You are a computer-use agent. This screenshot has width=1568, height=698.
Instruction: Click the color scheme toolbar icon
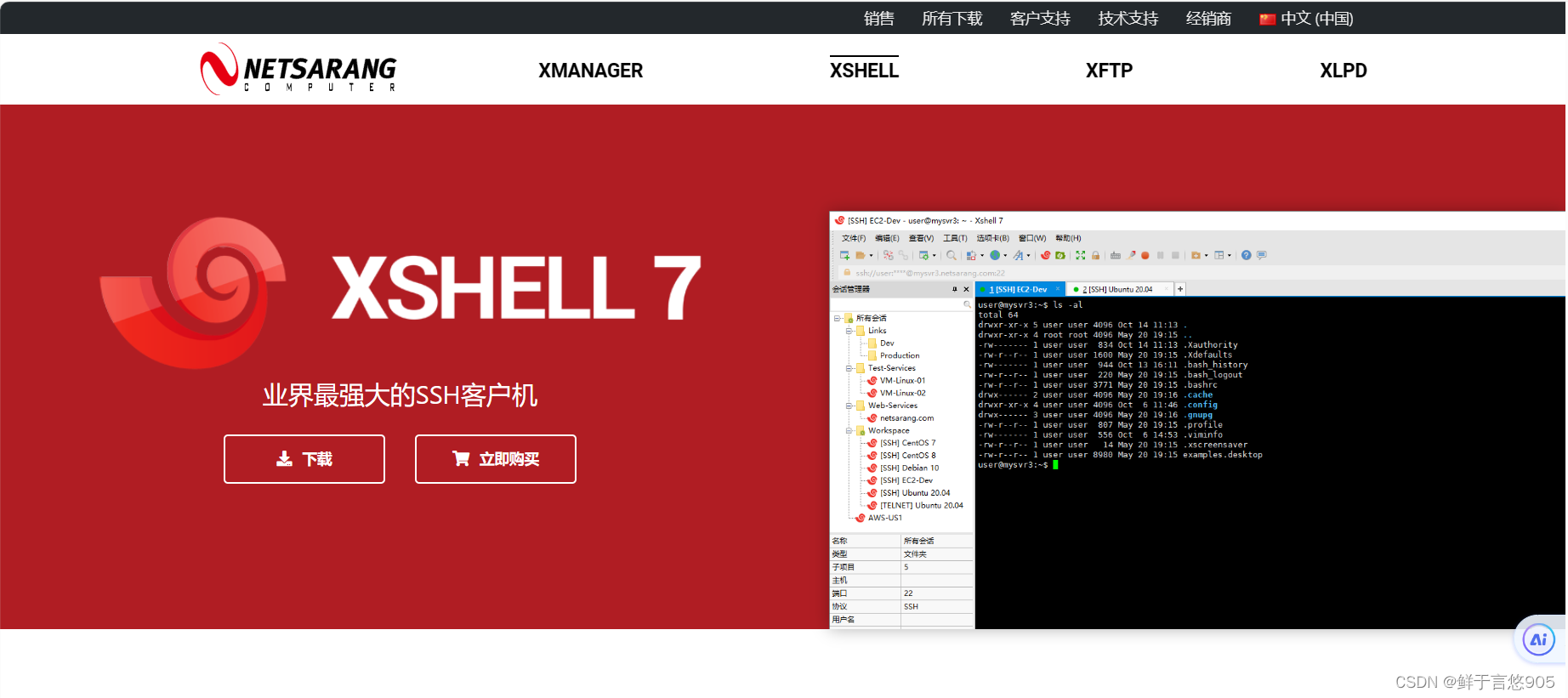(x=971, y=255)
